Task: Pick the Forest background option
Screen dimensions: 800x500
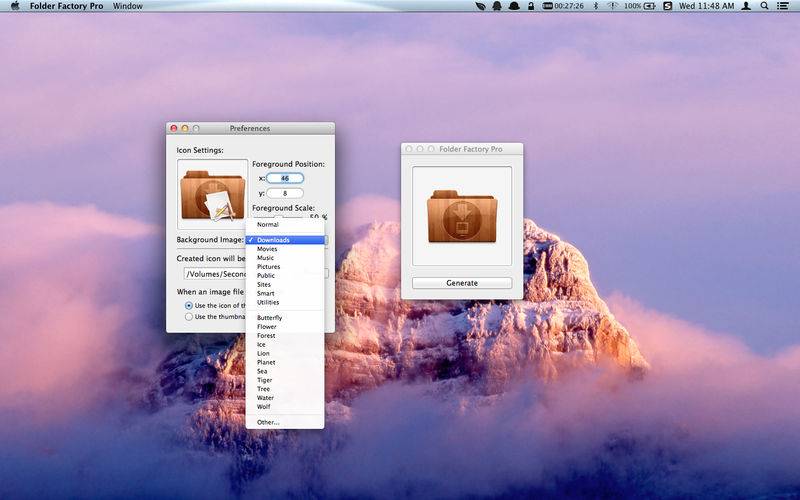Action: (285, 336)
